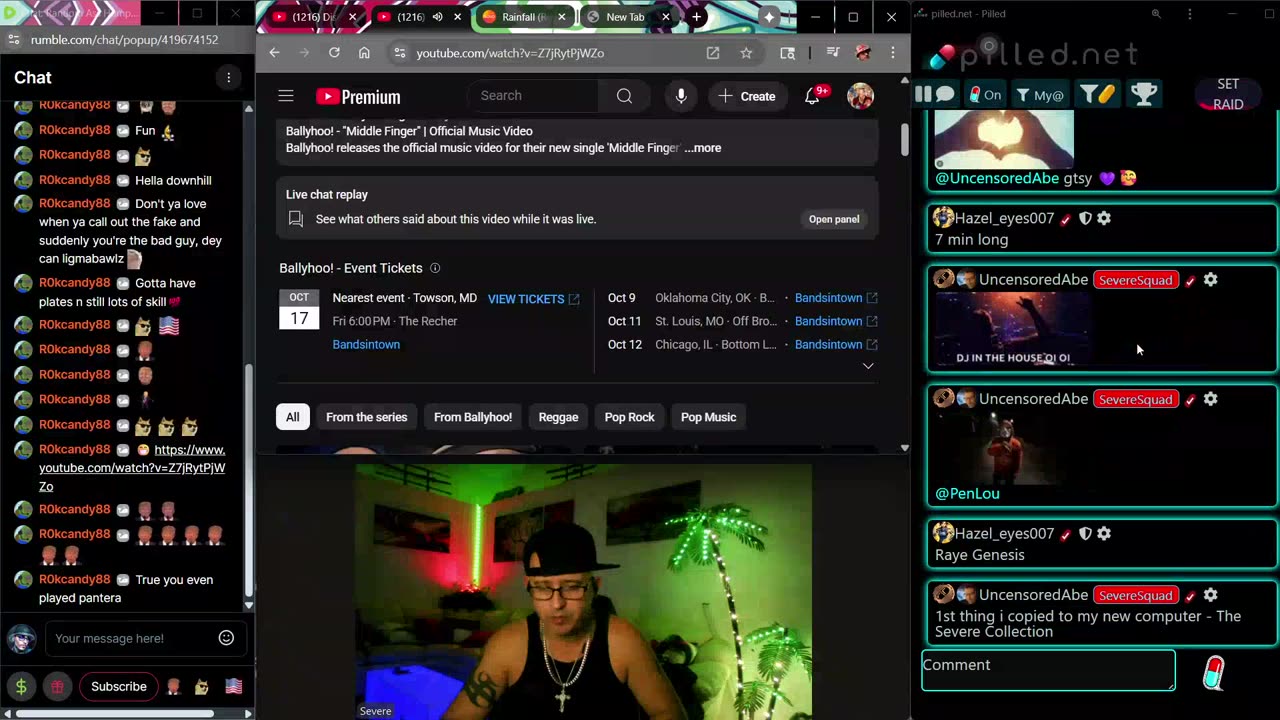Viewport: 1280px width, 720px height.
Task: Expand more event tickets chevron
Action: pyautogui.click(x=868, y=366)
